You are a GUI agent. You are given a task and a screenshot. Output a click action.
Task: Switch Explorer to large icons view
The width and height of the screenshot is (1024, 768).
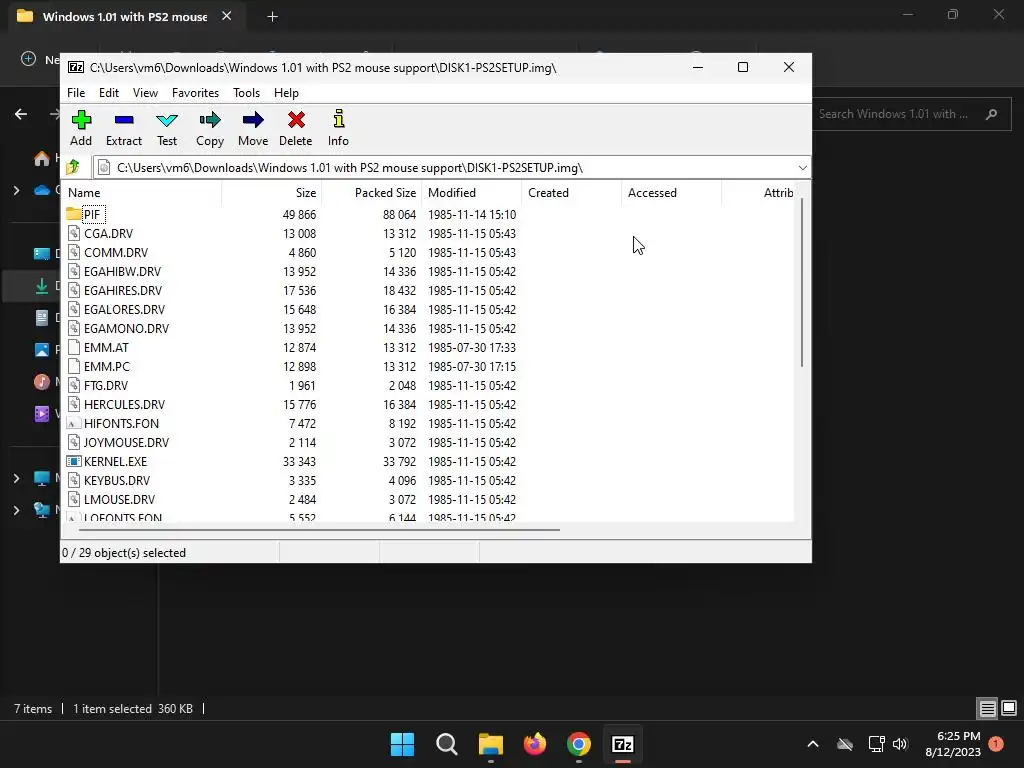coord(1009,708)
